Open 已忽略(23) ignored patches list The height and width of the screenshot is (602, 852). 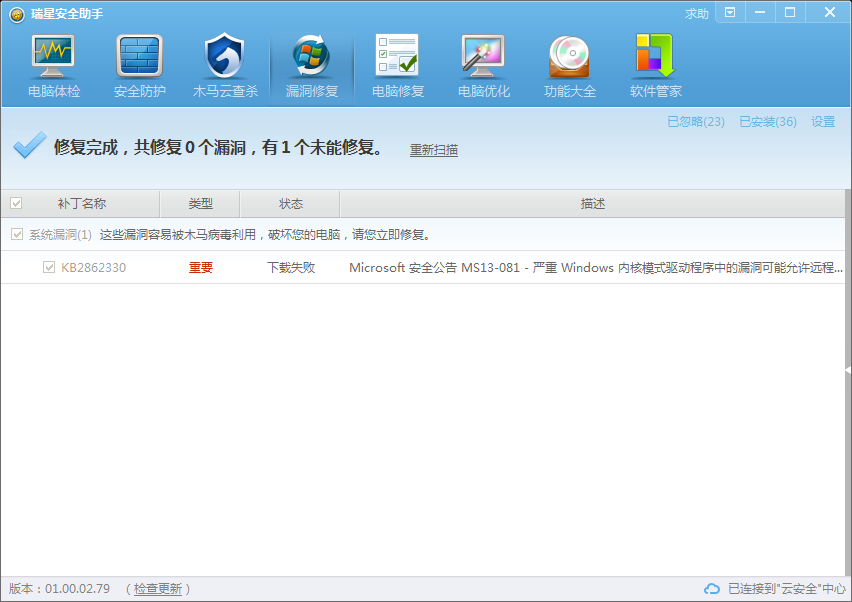[x=696, y=122]
